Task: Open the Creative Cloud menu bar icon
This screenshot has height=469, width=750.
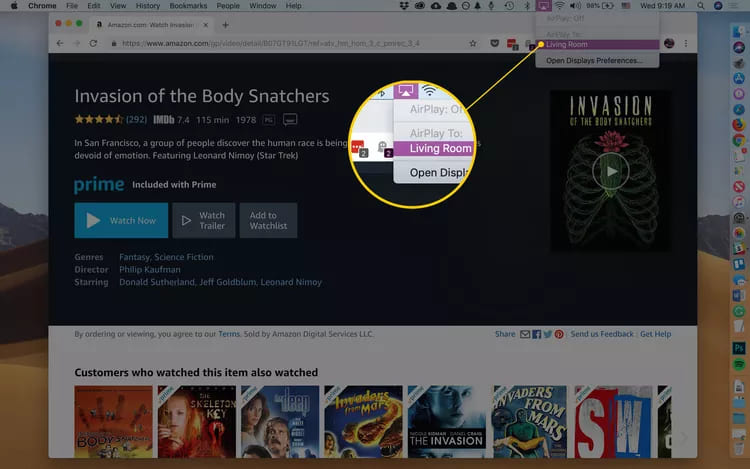Action: pyautogui.click(x=419, y=6)
